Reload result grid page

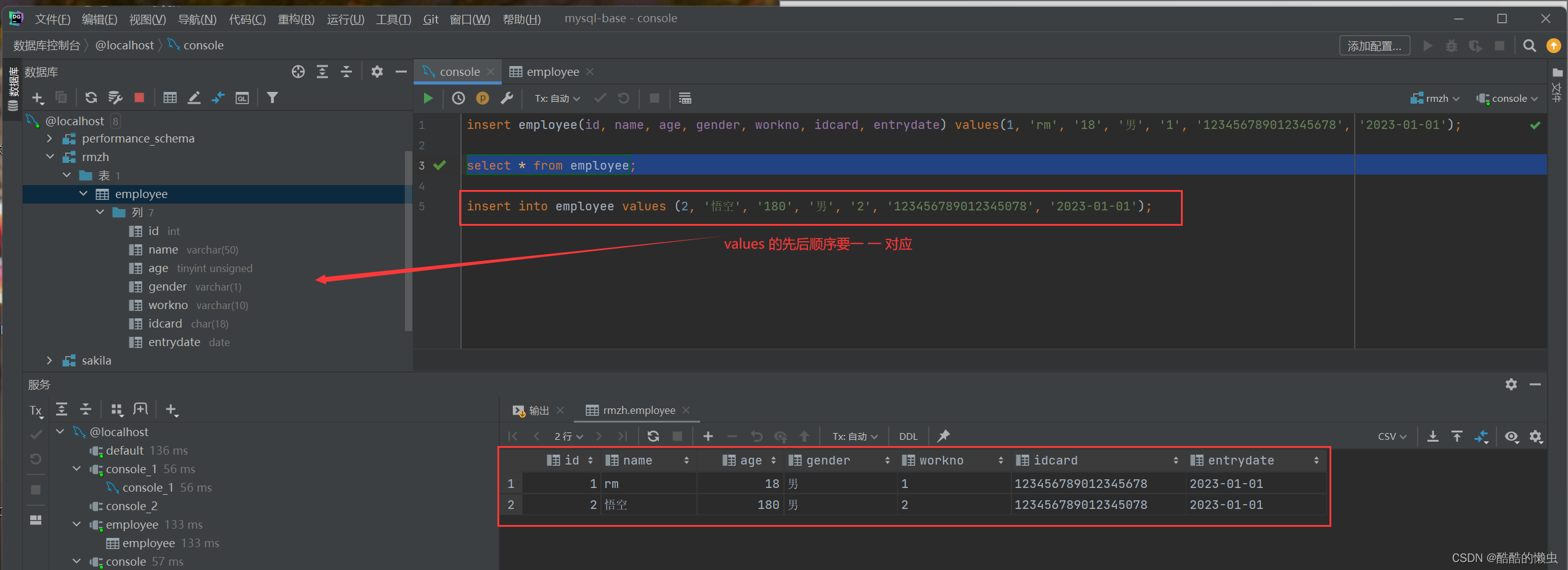653,436
